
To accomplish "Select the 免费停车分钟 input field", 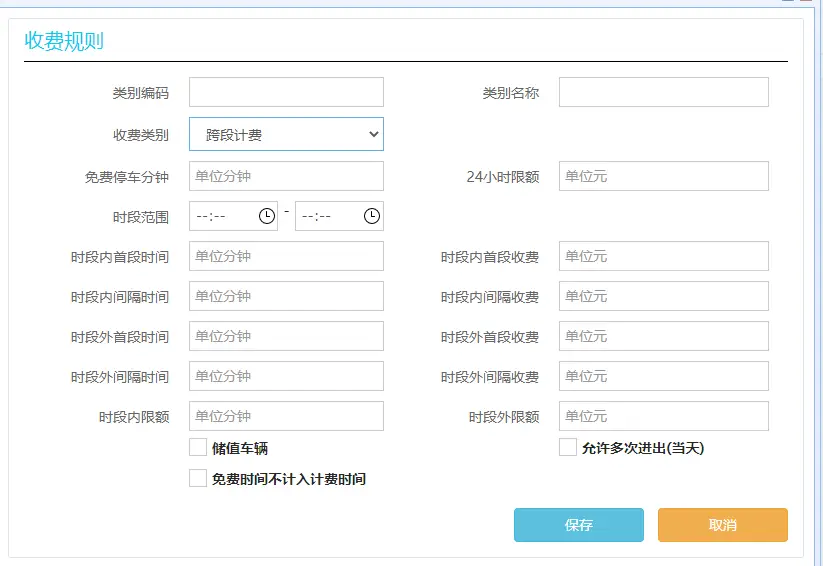I will point(286,176).
